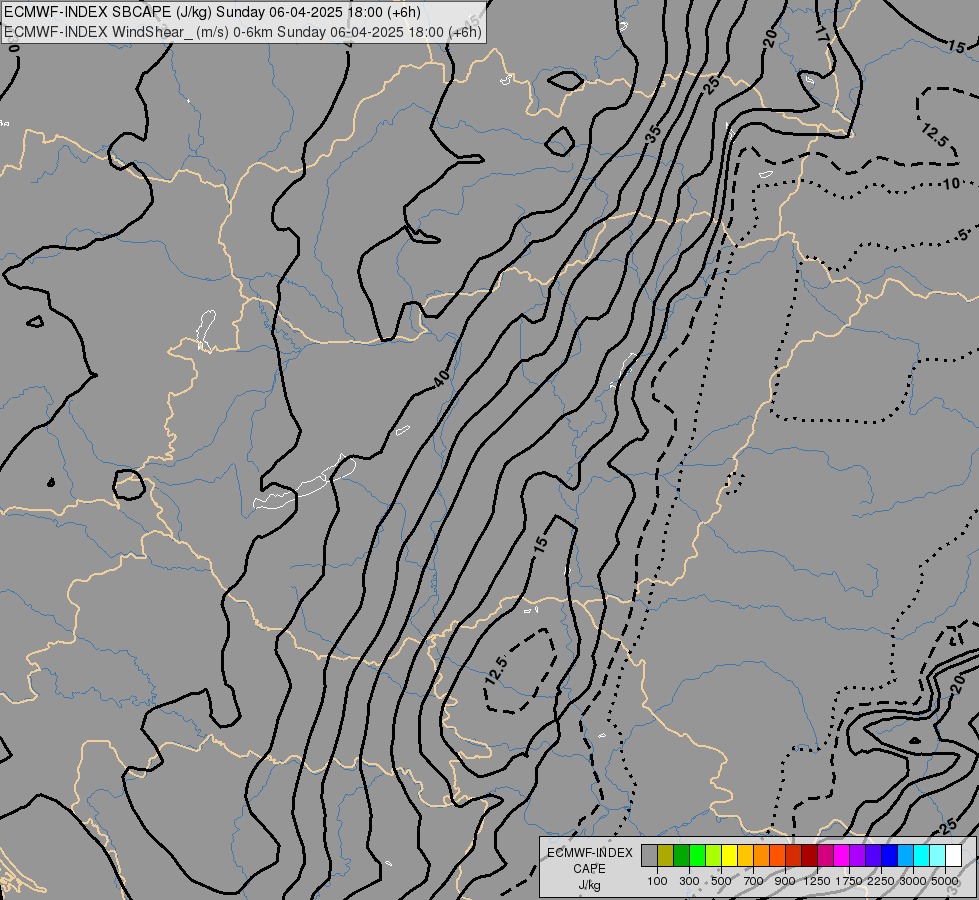Click the white swatch above 5000

(954, 855)
